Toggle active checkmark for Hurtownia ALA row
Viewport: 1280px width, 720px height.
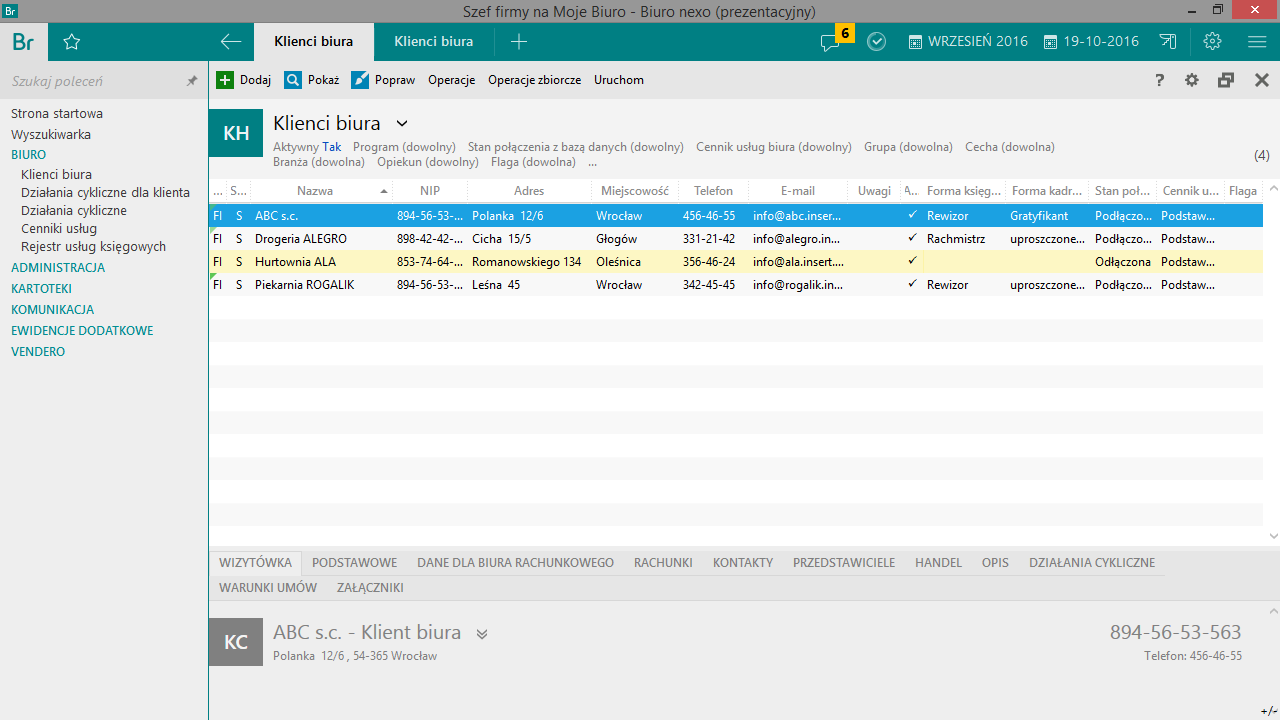click(912, 261)
